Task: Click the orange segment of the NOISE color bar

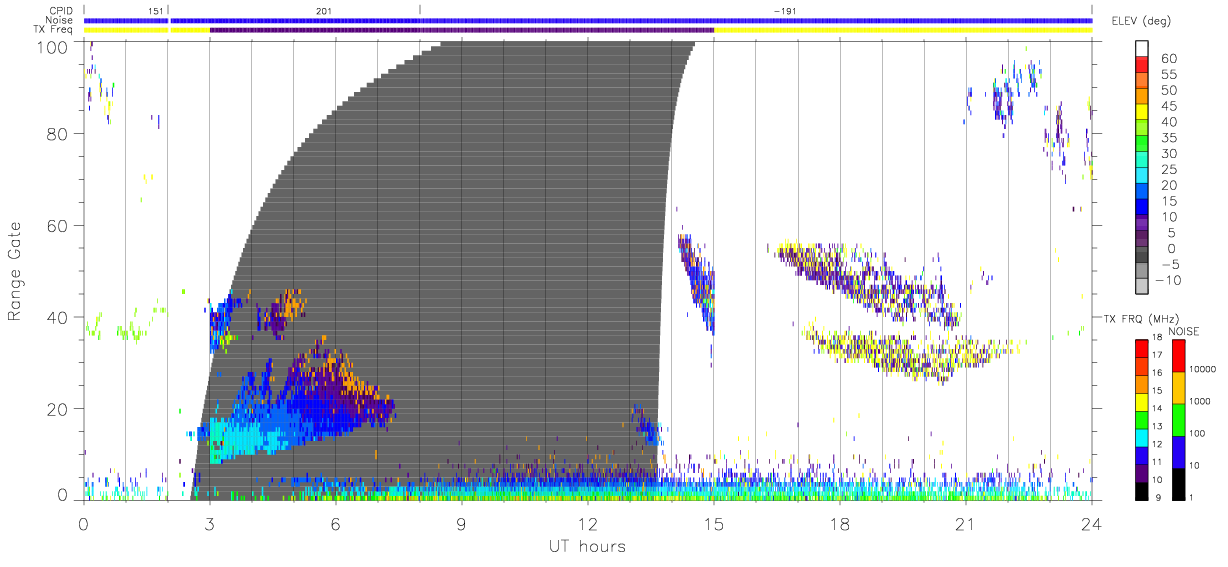Action: pyautogui.click(x=1178, y=387)
